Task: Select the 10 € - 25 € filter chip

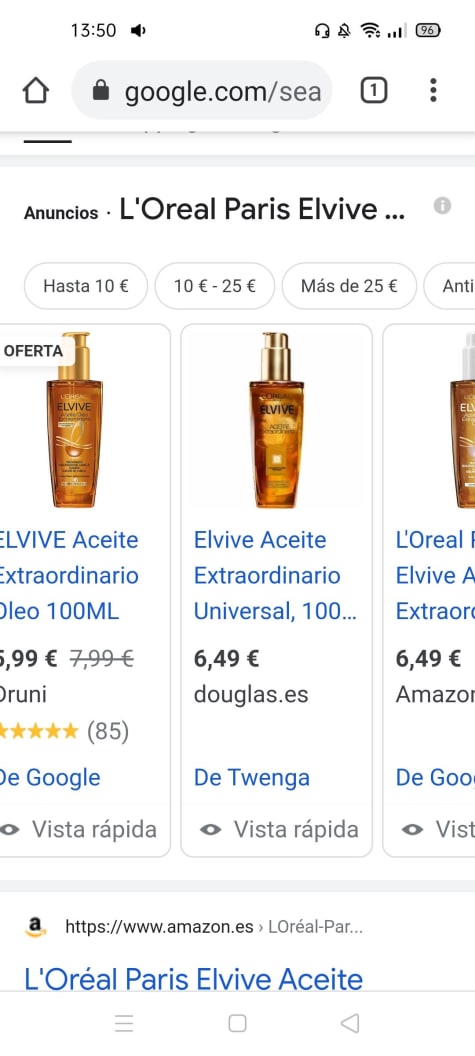Action: pyautogui.click(x=215, y=286)
